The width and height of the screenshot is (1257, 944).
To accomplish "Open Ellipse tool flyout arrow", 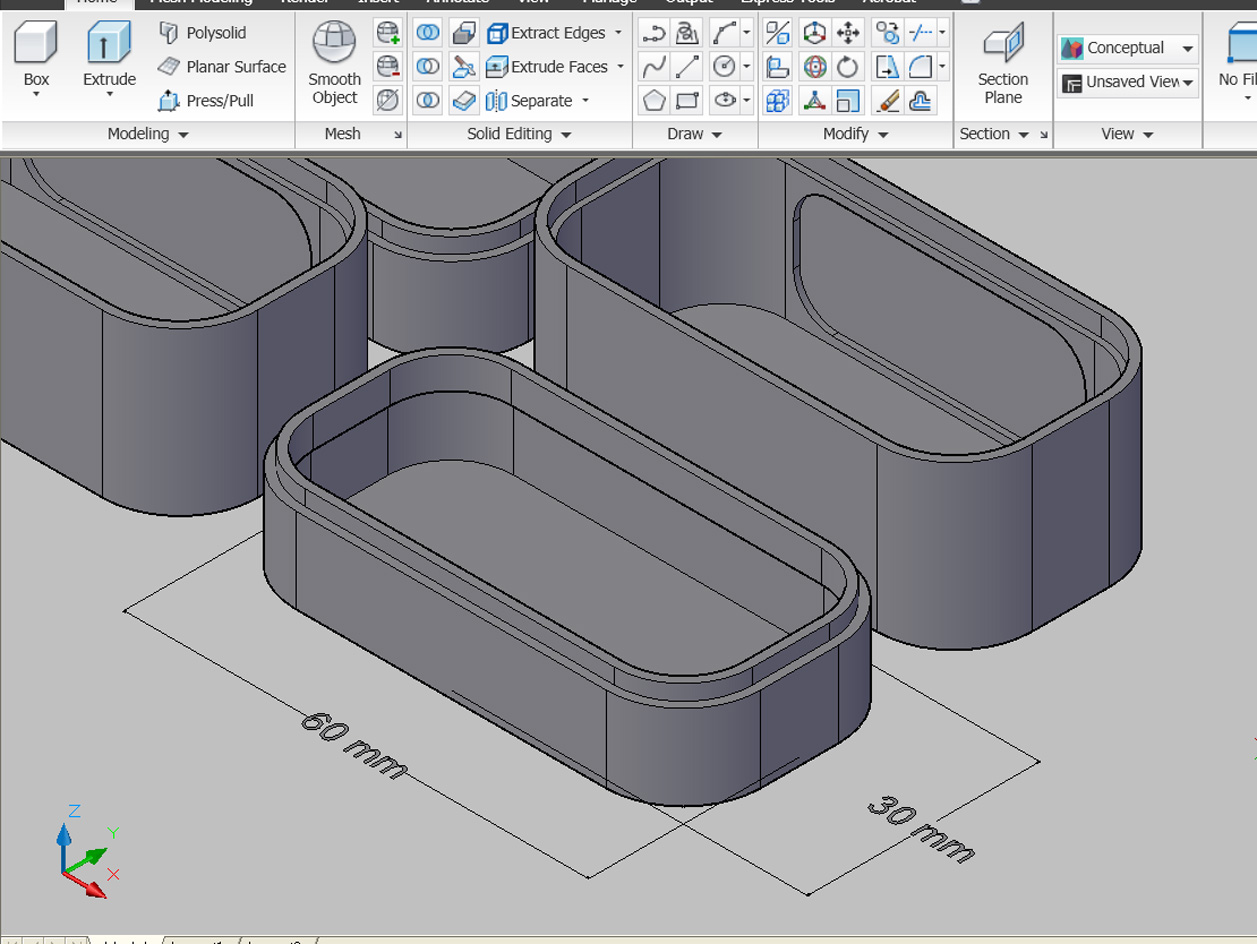I will click(x=747, y=100).
